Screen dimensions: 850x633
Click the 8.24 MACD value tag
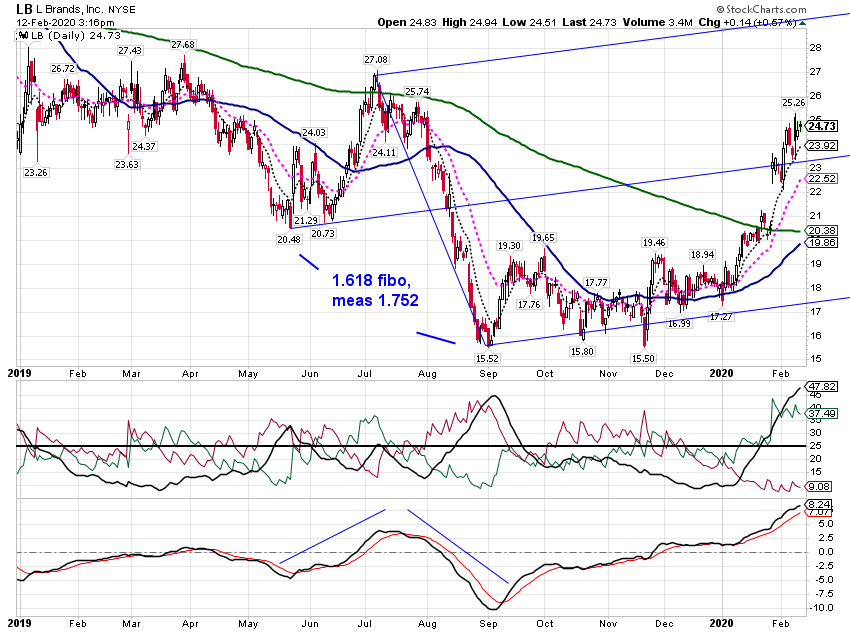[820, 504]
